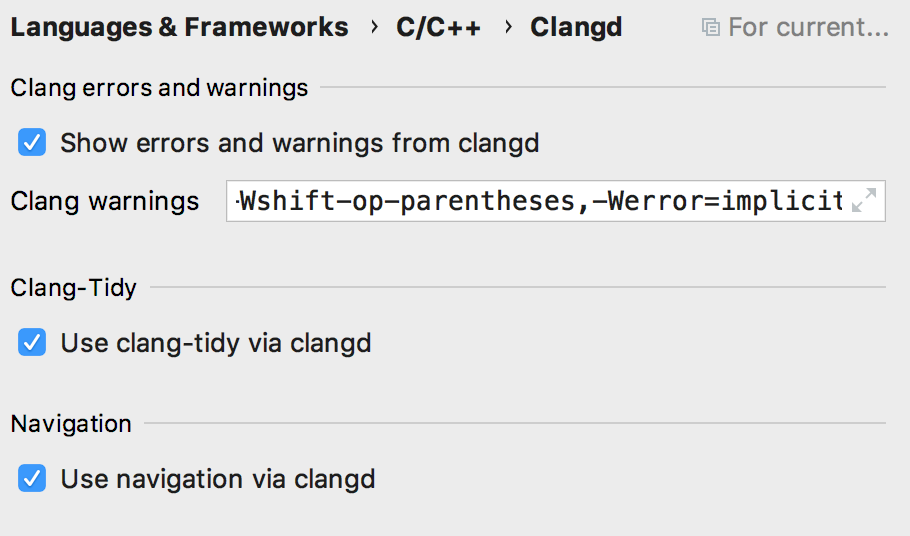Screen dimensions: 910x536
Task: Click the 'Clang errors and warnings' section header
Action: [x=159, y=88]
